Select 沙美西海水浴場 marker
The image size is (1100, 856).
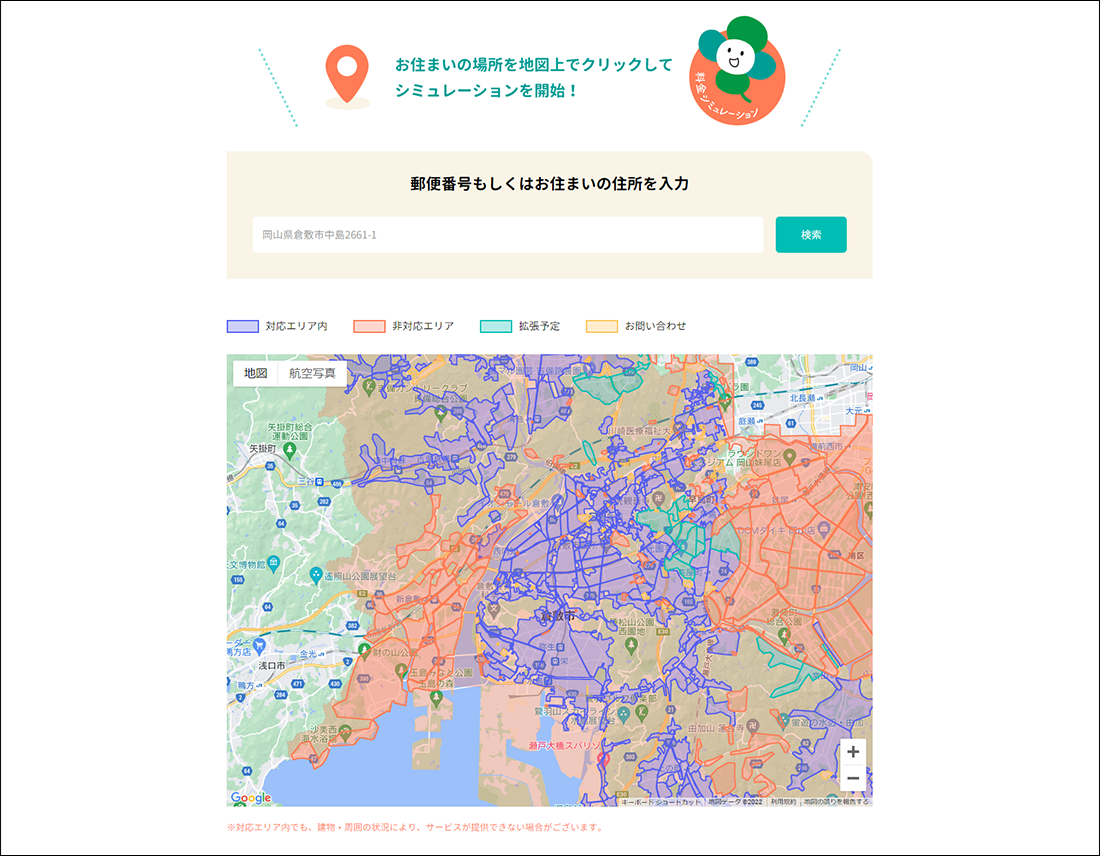click(x=344, y=734)
